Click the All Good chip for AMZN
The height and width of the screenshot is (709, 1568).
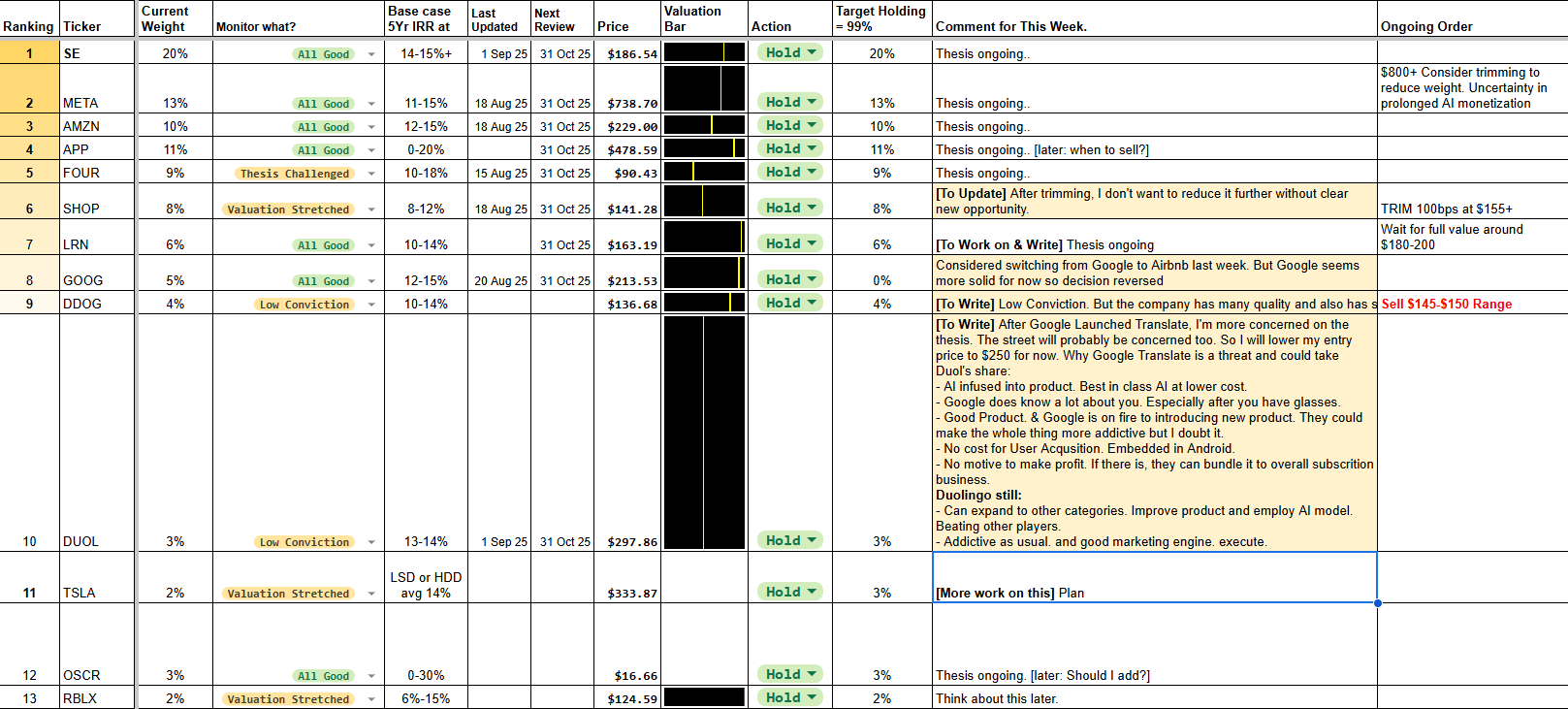coord(323,127)
